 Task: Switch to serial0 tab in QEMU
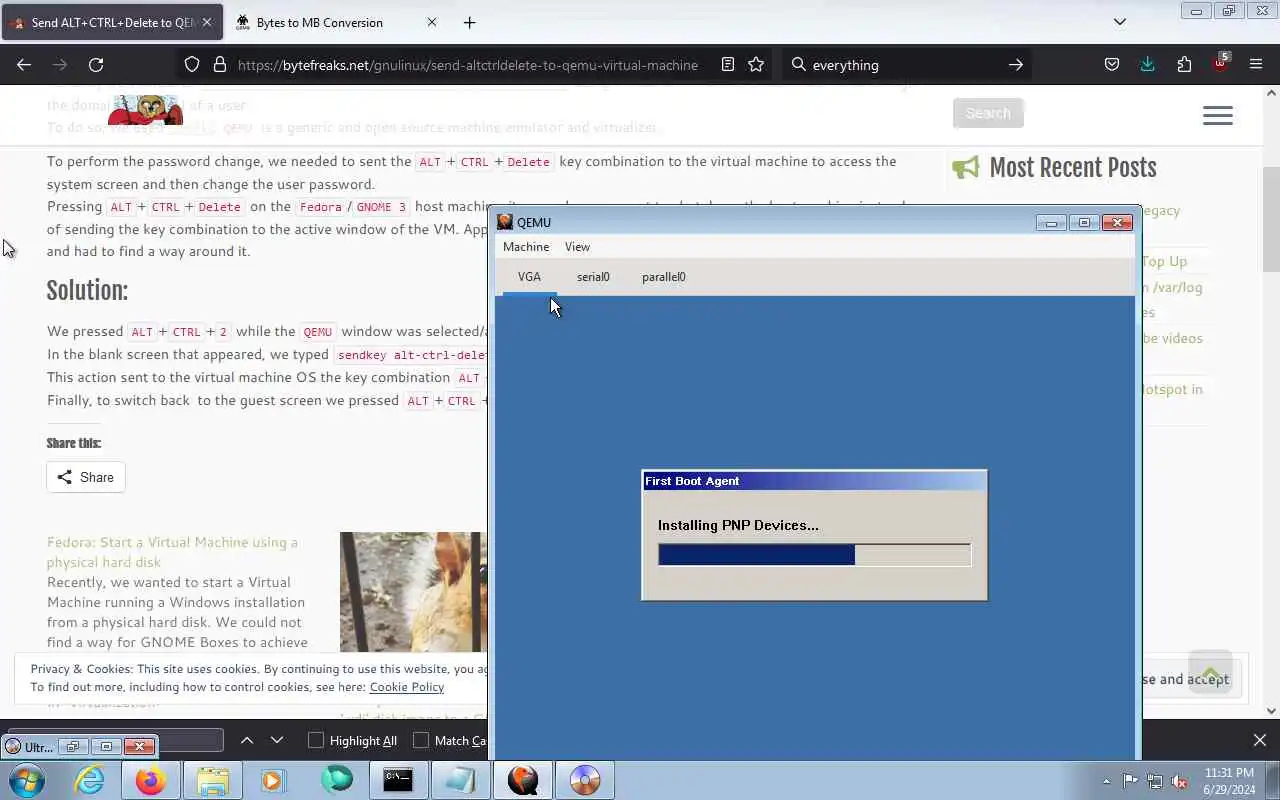point(593,277)
